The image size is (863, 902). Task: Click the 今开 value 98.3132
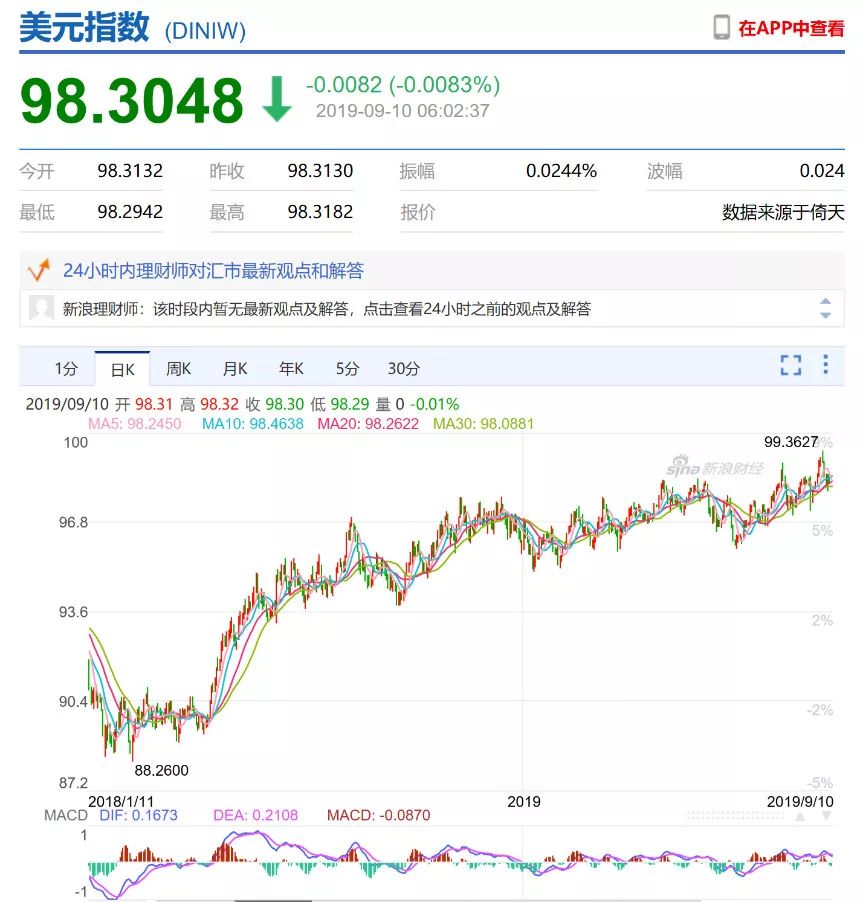130,171
